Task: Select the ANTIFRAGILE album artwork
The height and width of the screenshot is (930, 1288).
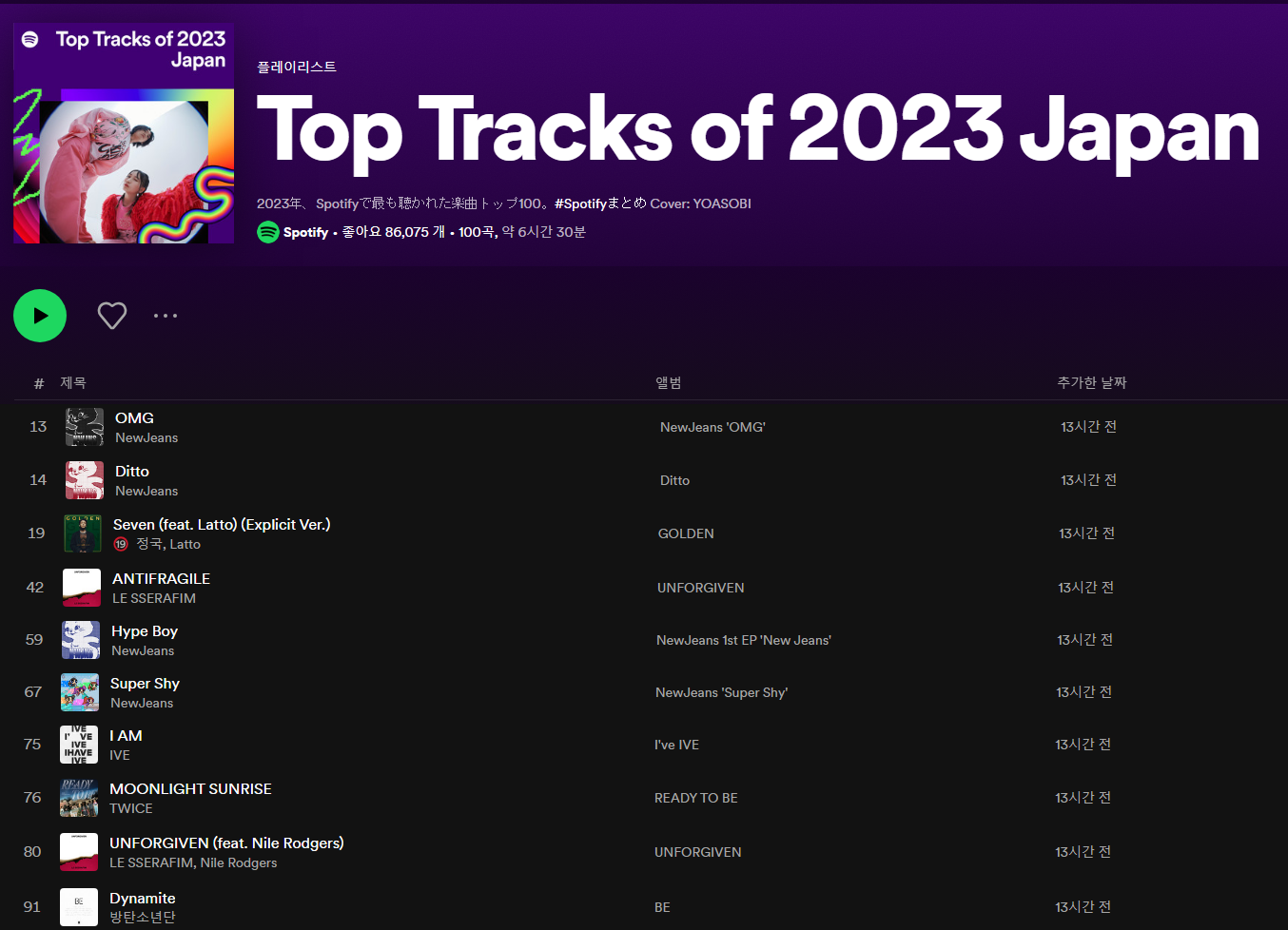Action: (82, 588)
